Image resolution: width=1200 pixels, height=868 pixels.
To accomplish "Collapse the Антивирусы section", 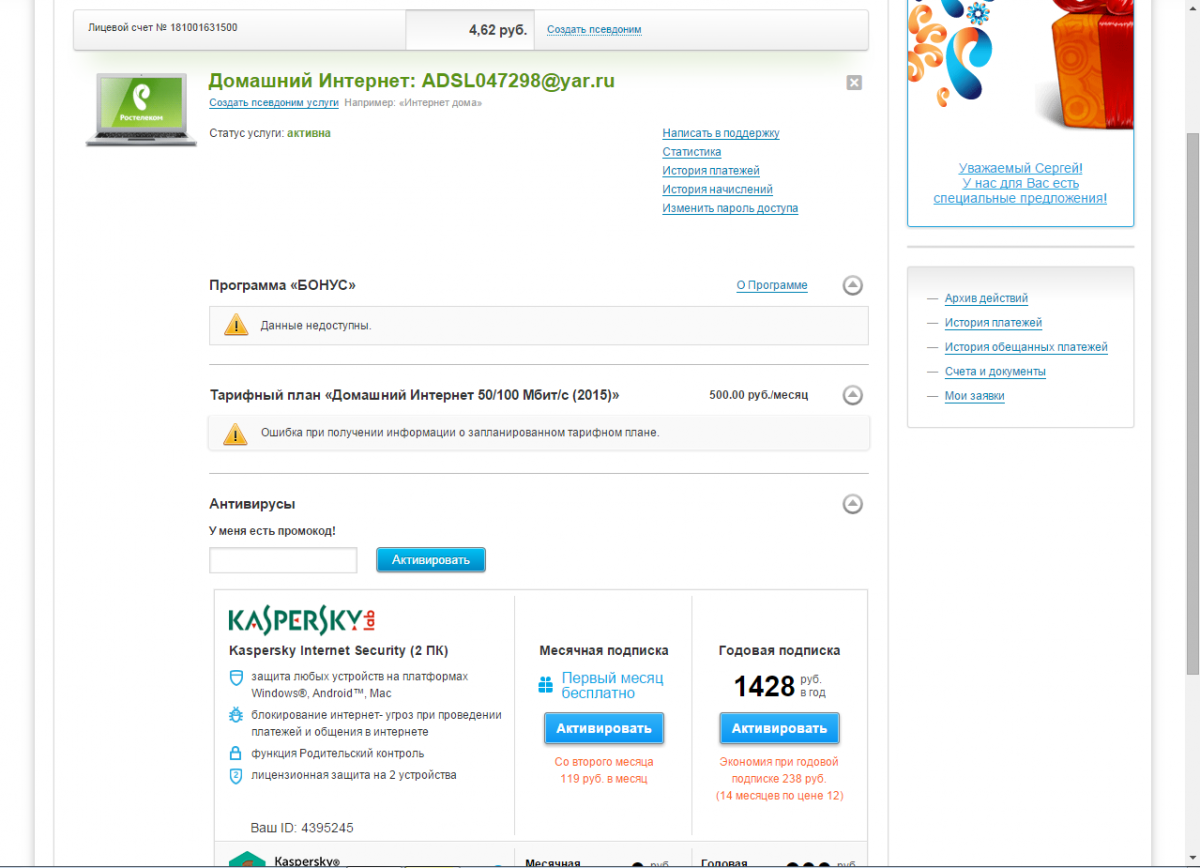I will (852, 504).
